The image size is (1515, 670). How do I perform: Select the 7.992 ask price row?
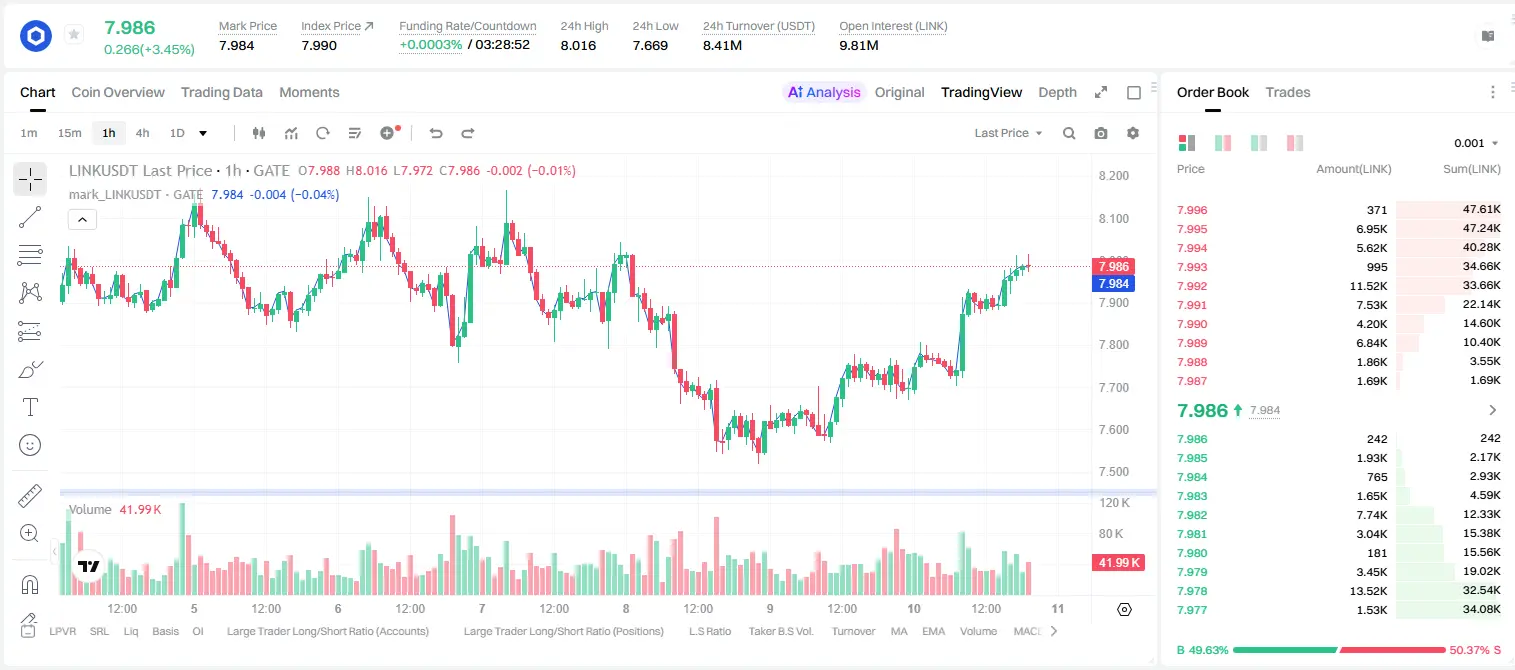click(x=1339, y=286)
